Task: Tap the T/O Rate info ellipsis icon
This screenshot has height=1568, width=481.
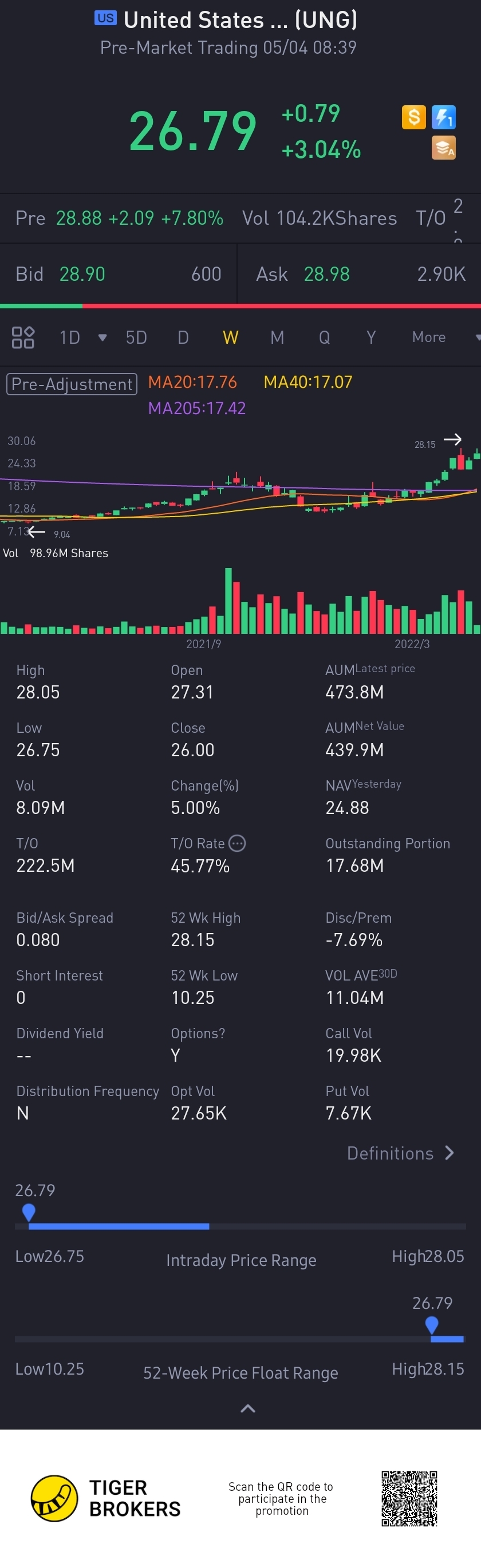Action: point(236,843)
